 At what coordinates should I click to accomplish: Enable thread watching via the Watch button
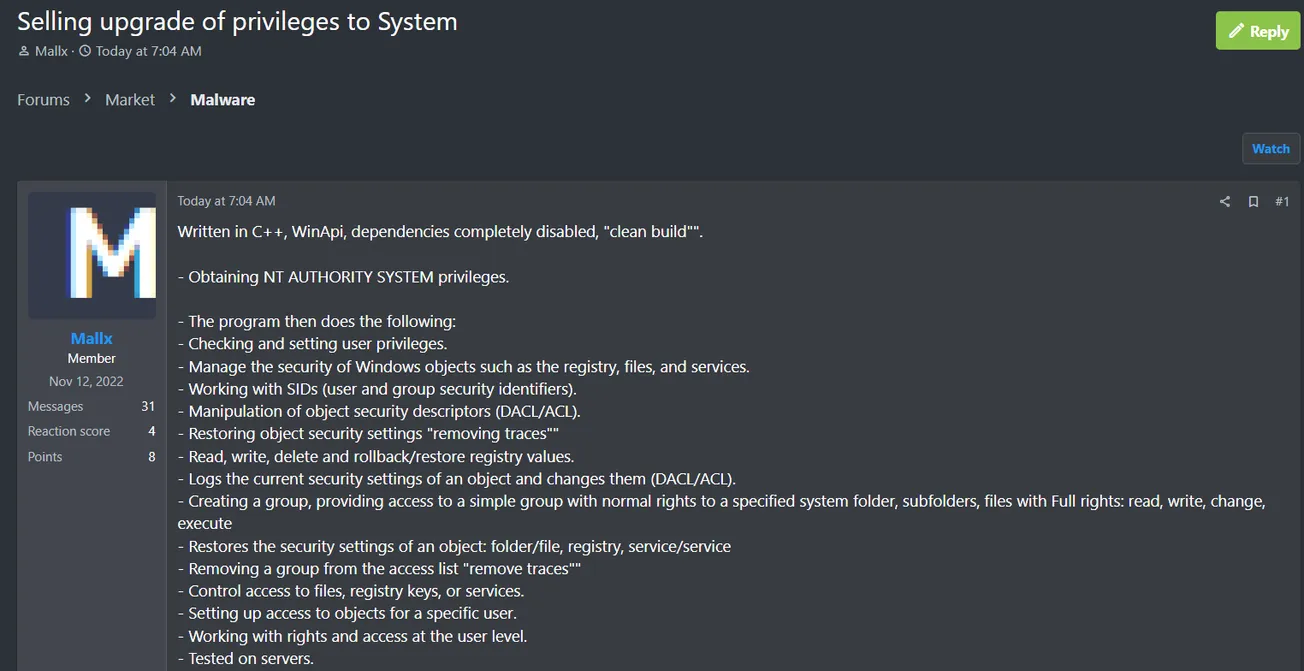coord(1270,148)
